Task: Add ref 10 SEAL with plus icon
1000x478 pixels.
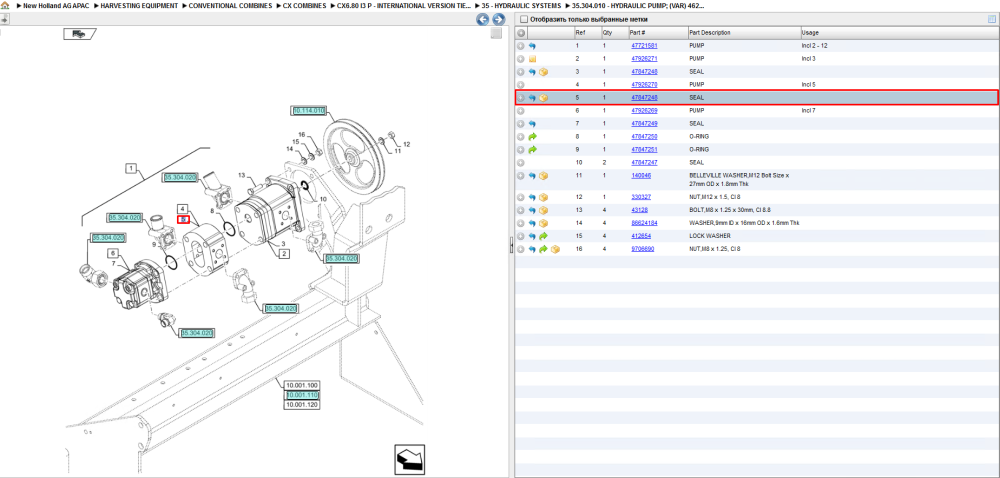Action: [520, 163]
